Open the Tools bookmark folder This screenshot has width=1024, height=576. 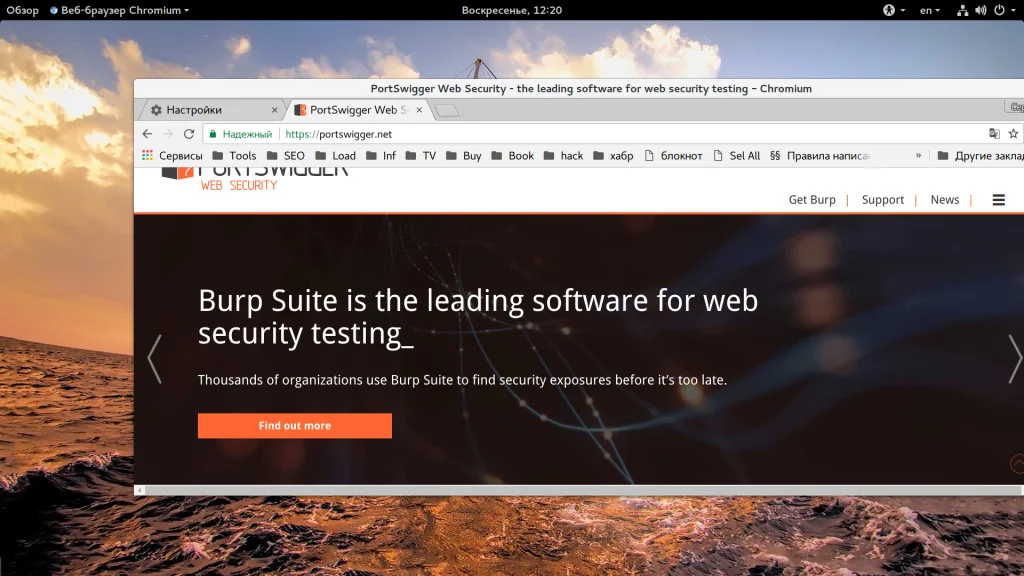[x=234, y=155]
